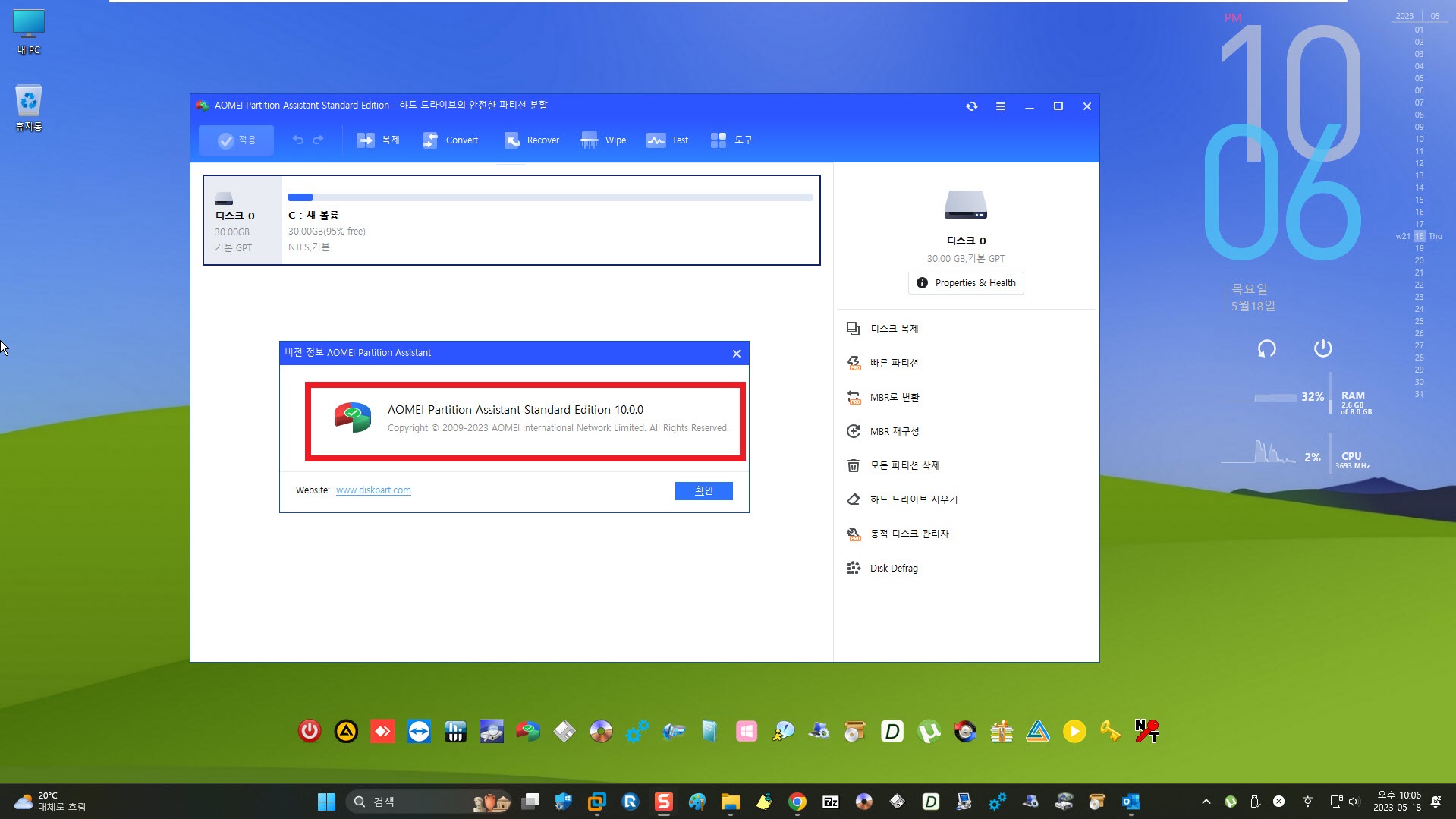Image resolution: width=1456 pixels, height=819 pixels.
Task: Open the 내 PC desktop icon
Action: (29, 32)
